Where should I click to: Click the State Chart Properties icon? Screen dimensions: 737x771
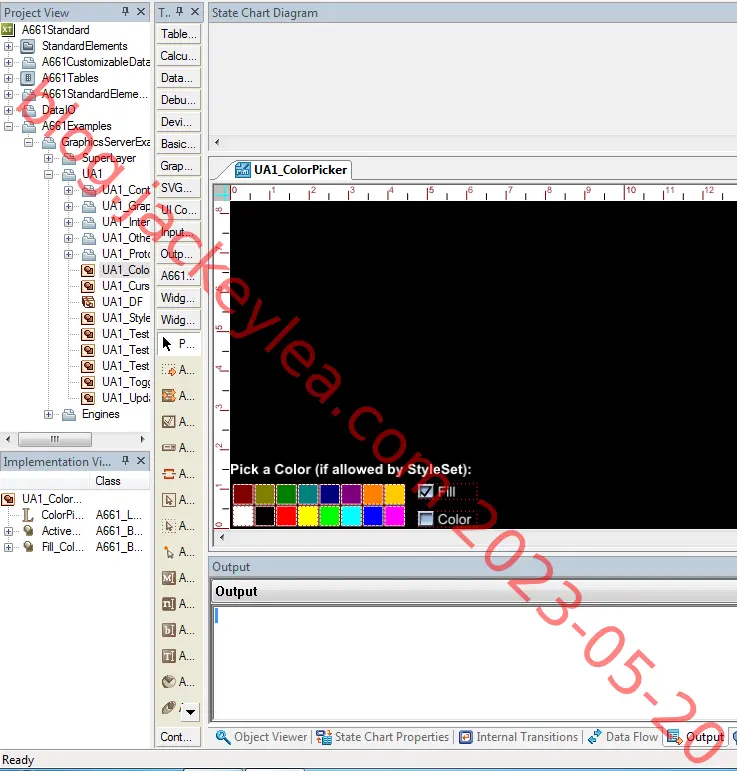[324, 737]
